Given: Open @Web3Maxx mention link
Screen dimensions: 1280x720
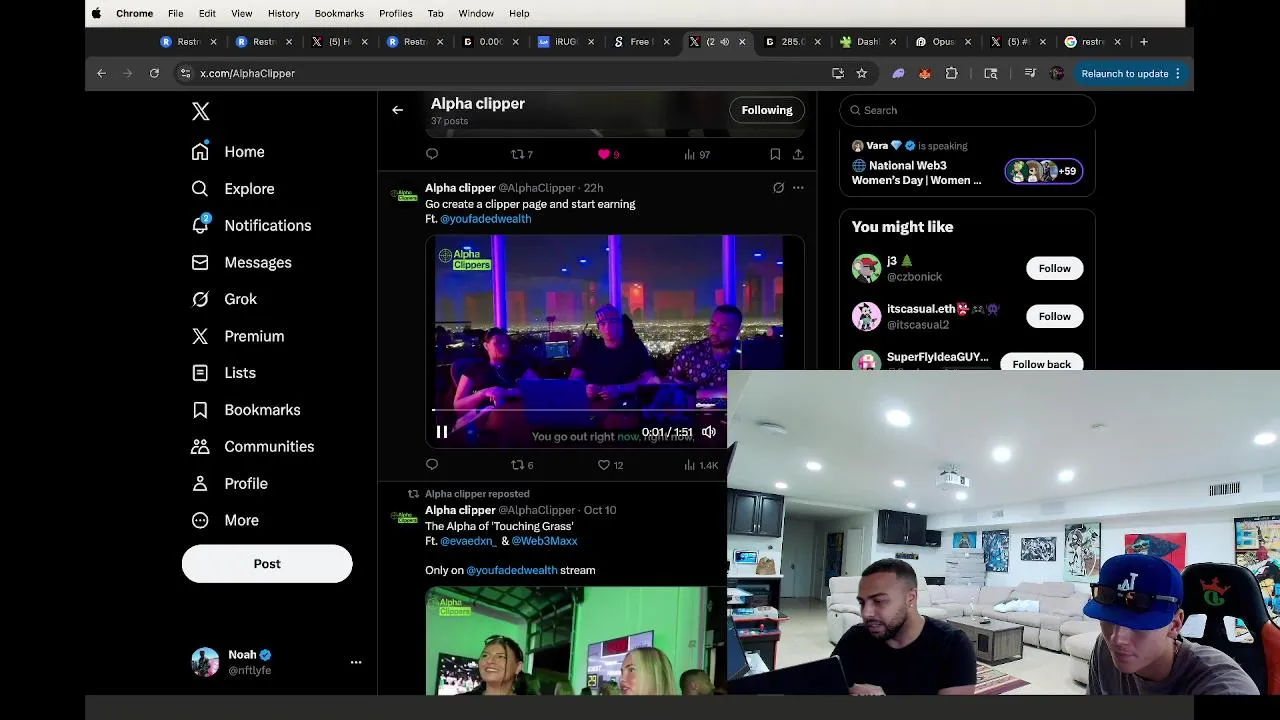Looking at the screenshot, I should point(544,541).
